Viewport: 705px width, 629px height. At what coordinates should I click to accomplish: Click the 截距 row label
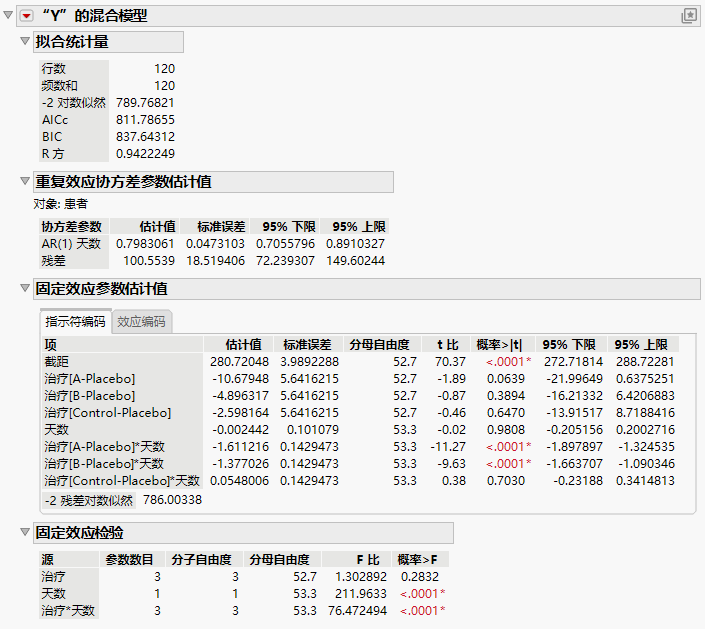57,362
